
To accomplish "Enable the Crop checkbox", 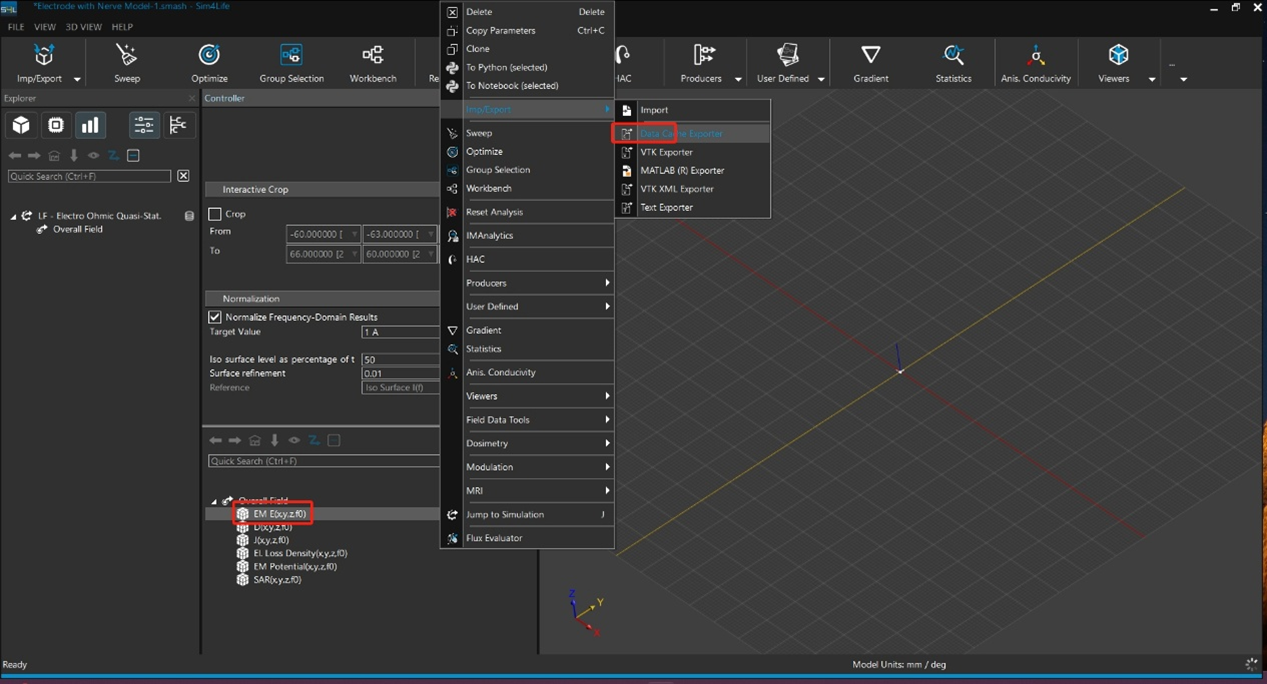I will 215,214.
